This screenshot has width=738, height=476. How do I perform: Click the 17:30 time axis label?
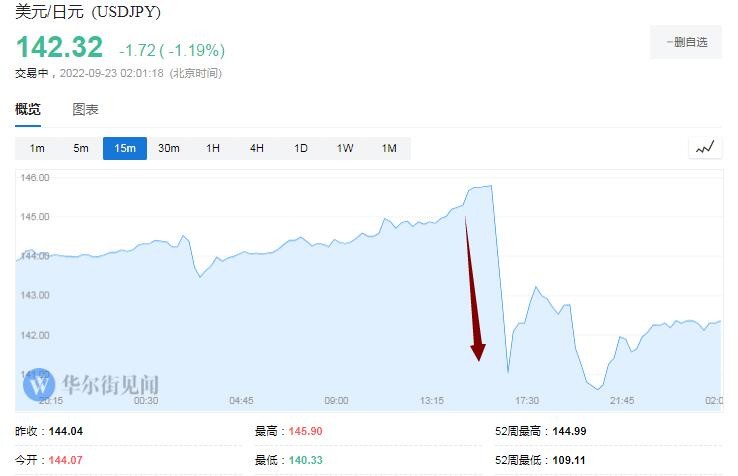tap(525, 400)
